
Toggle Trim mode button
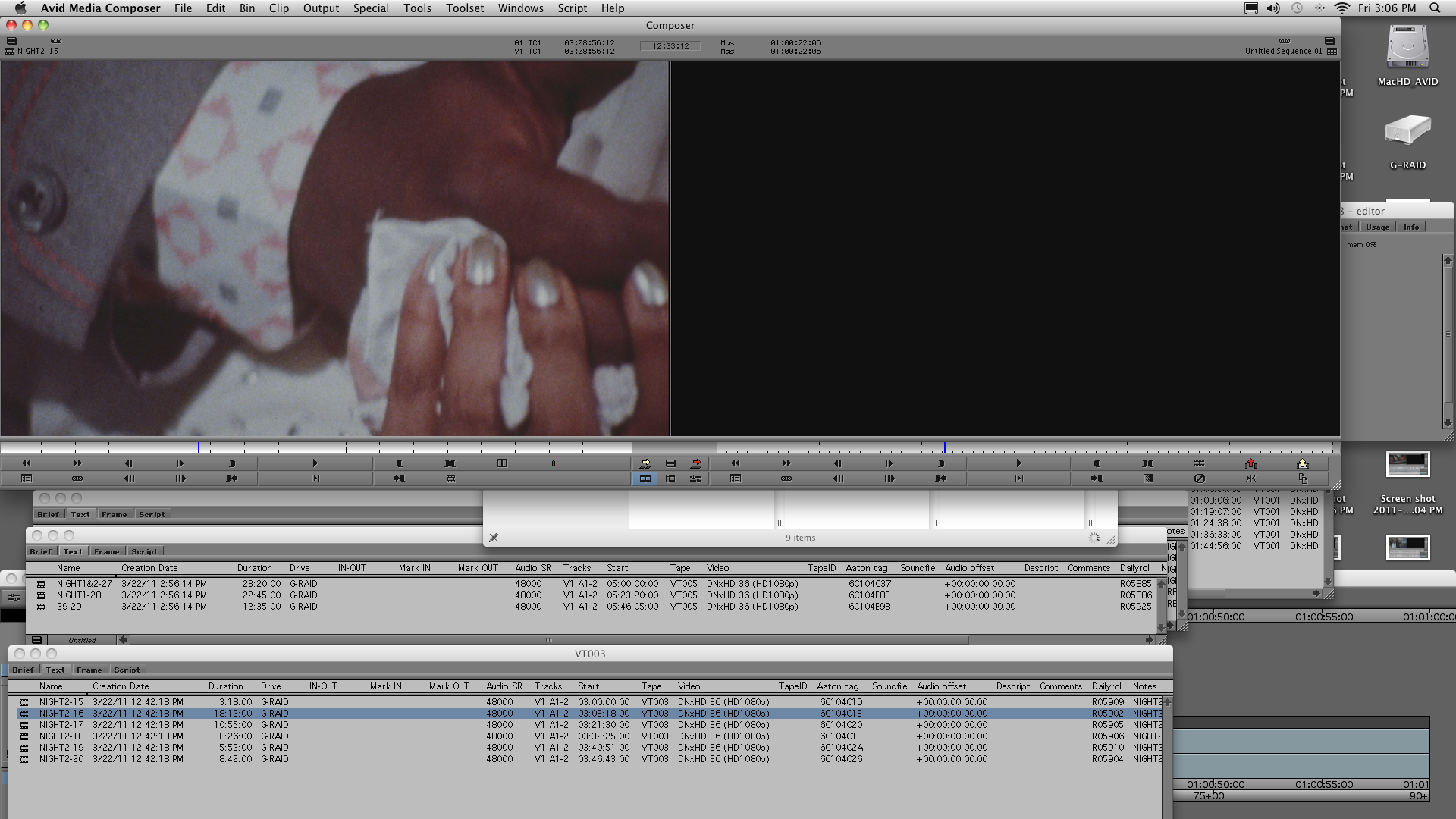click(670, 479)
